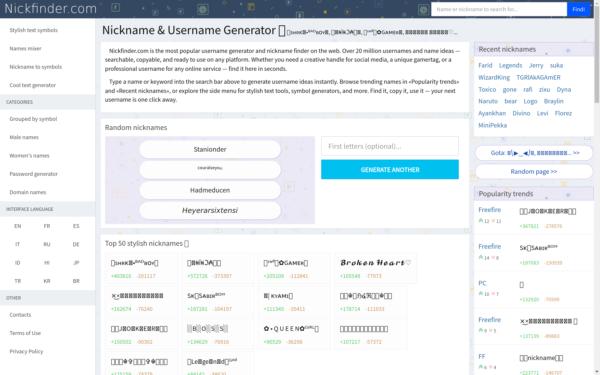Viewport: 600px width, 375px height.
Task: Open FF entry in Popularity trends
Action: 482,356
